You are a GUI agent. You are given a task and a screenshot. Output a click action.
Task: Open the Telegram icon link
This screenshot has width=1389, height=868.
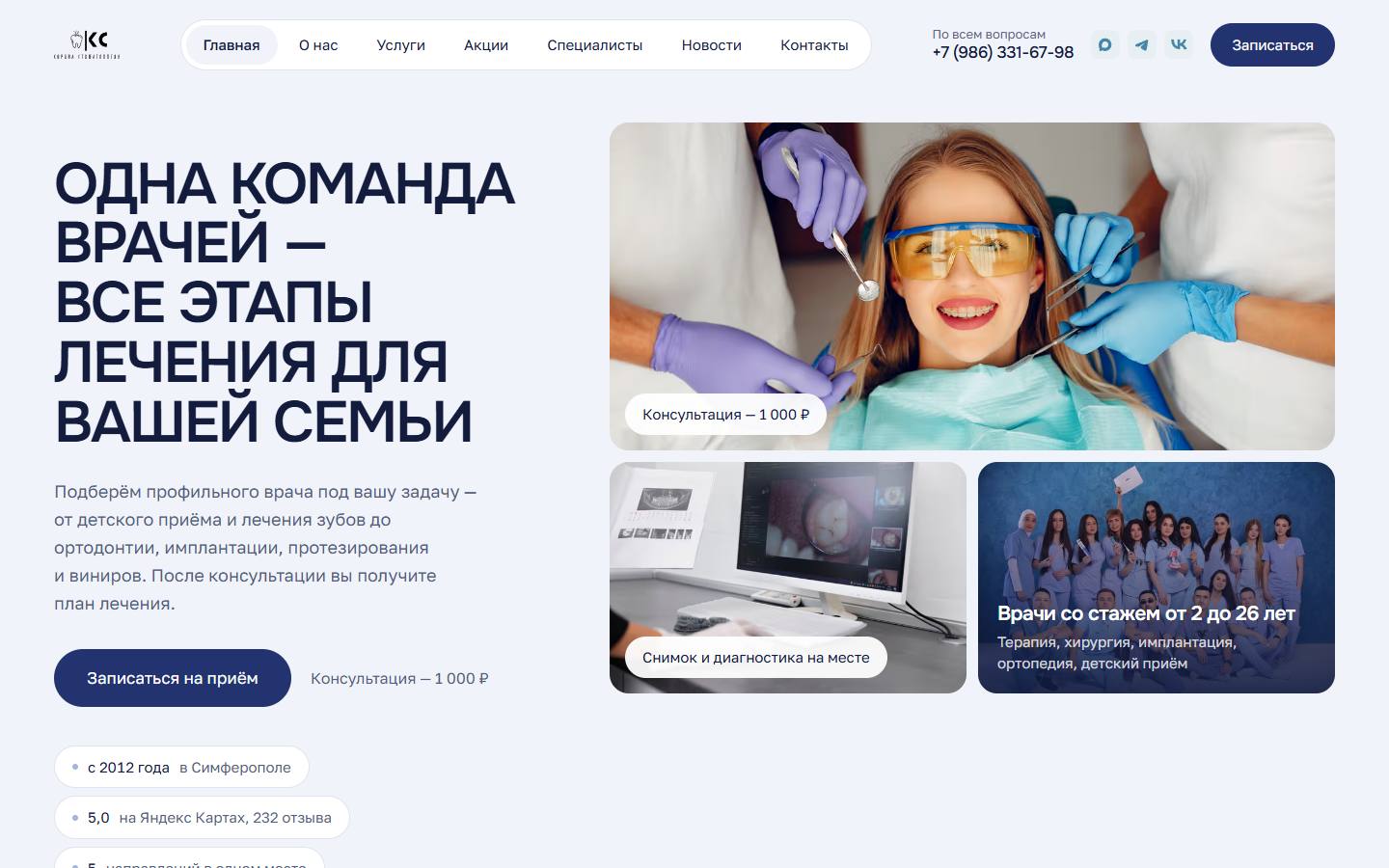pyautogui.click(x=1142, y=44)
